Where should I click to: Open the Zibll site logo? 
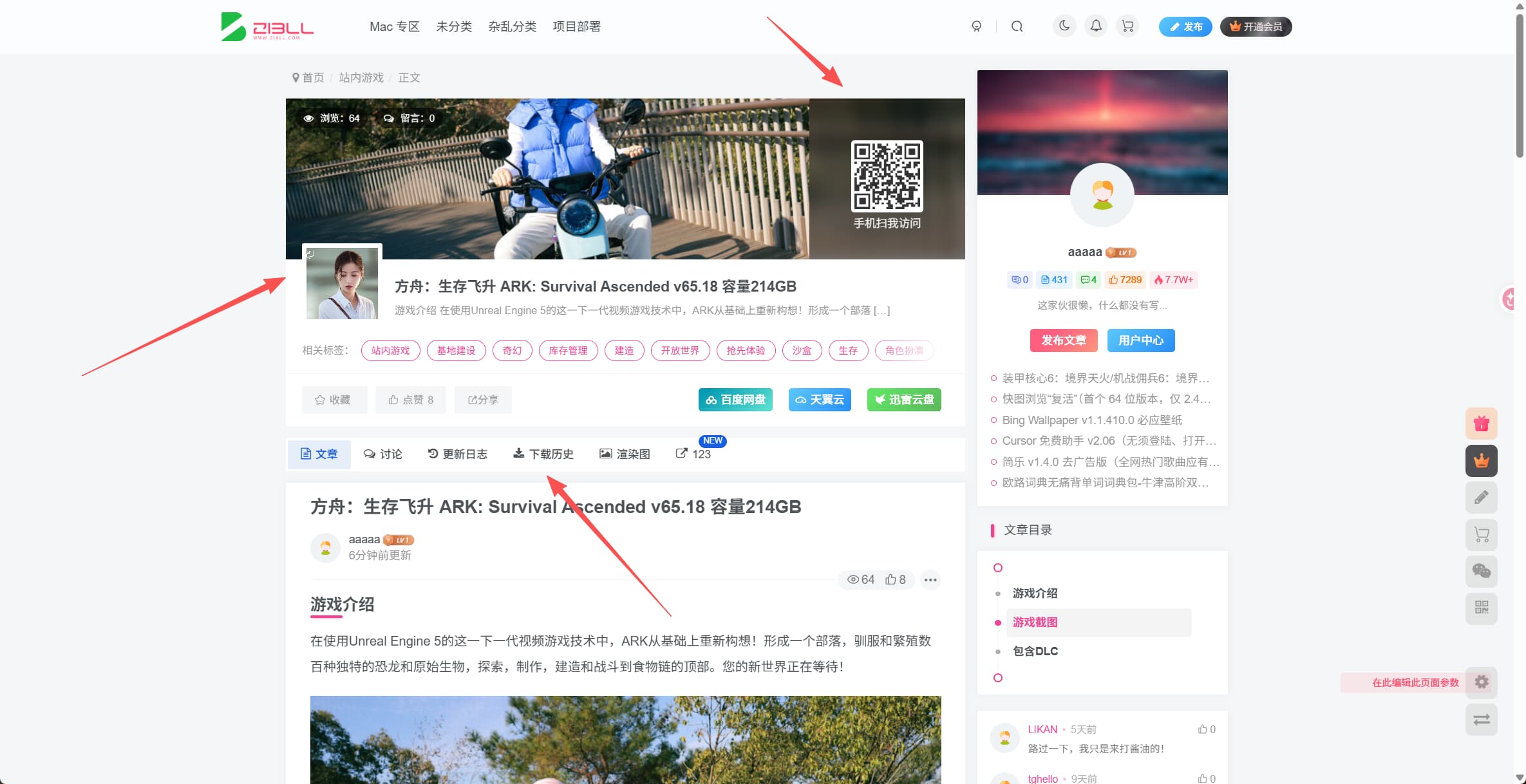[267, 26]
